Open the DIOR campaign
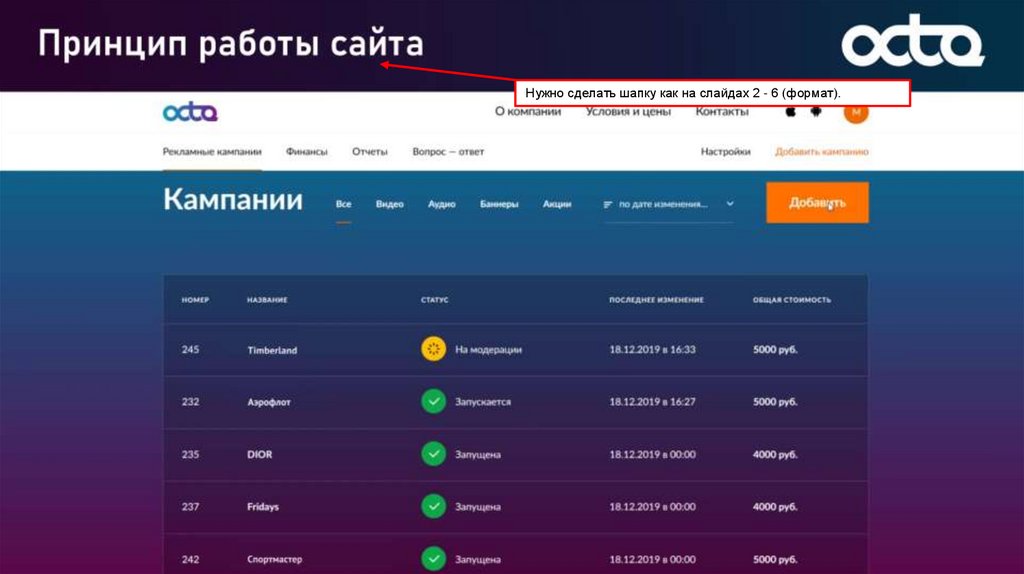 (x=259, y=454)
